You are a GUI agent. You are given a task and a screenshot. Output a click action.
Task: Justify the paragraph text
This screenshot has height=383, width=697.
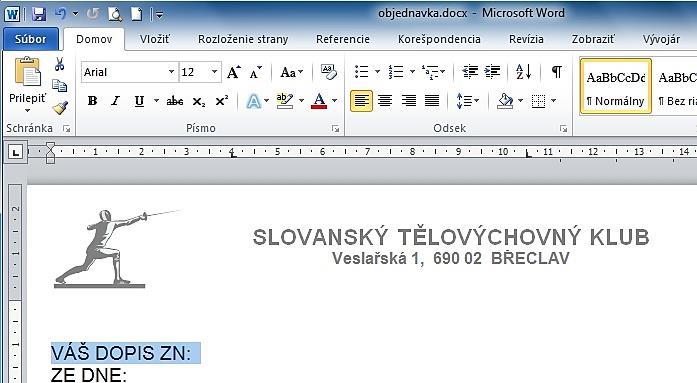coord(432,101)
